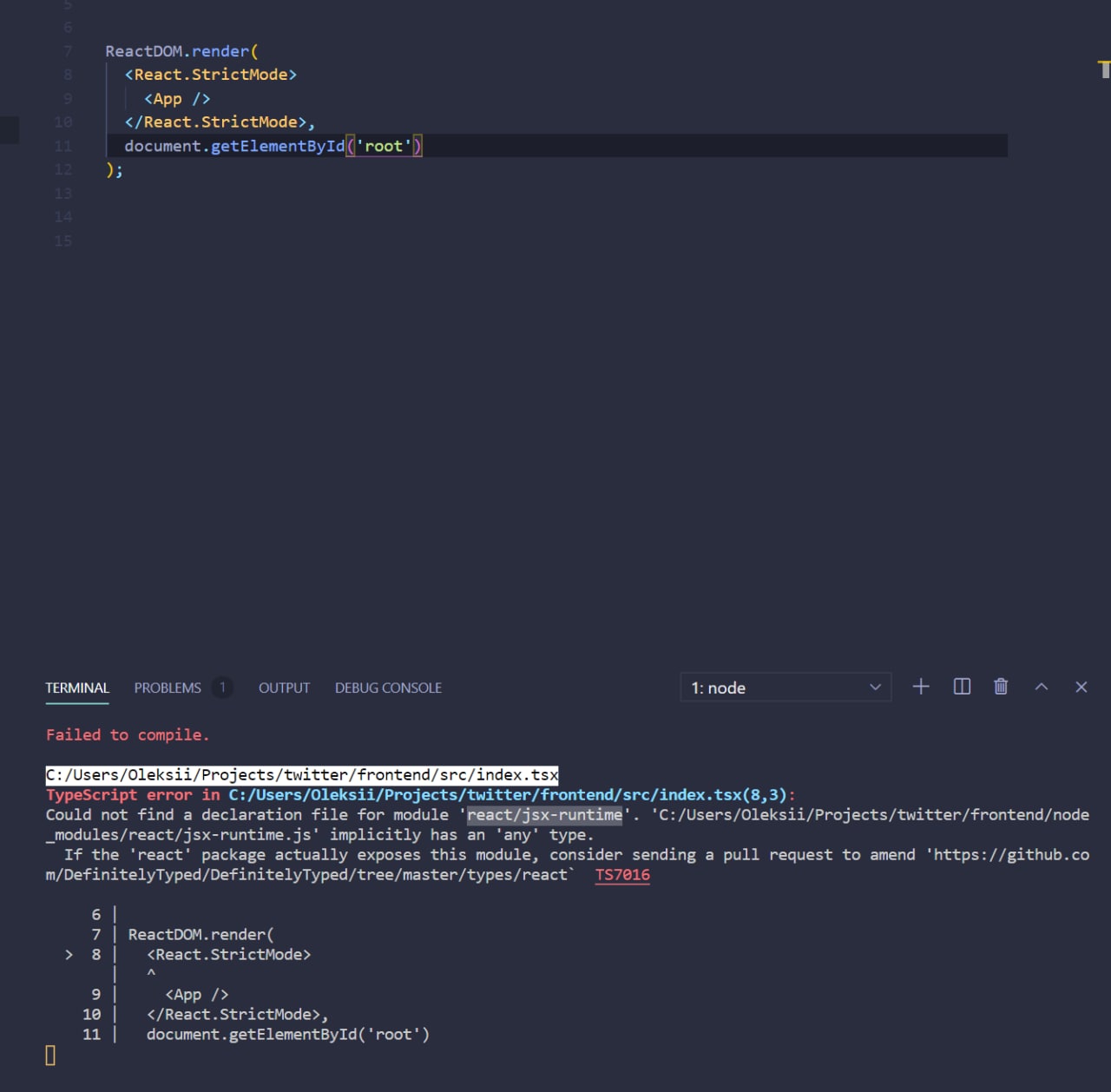The height and width of the screenshot is (1092, 1111).
Task: Click the problems count badge
Action: click(x=222, y=687)
